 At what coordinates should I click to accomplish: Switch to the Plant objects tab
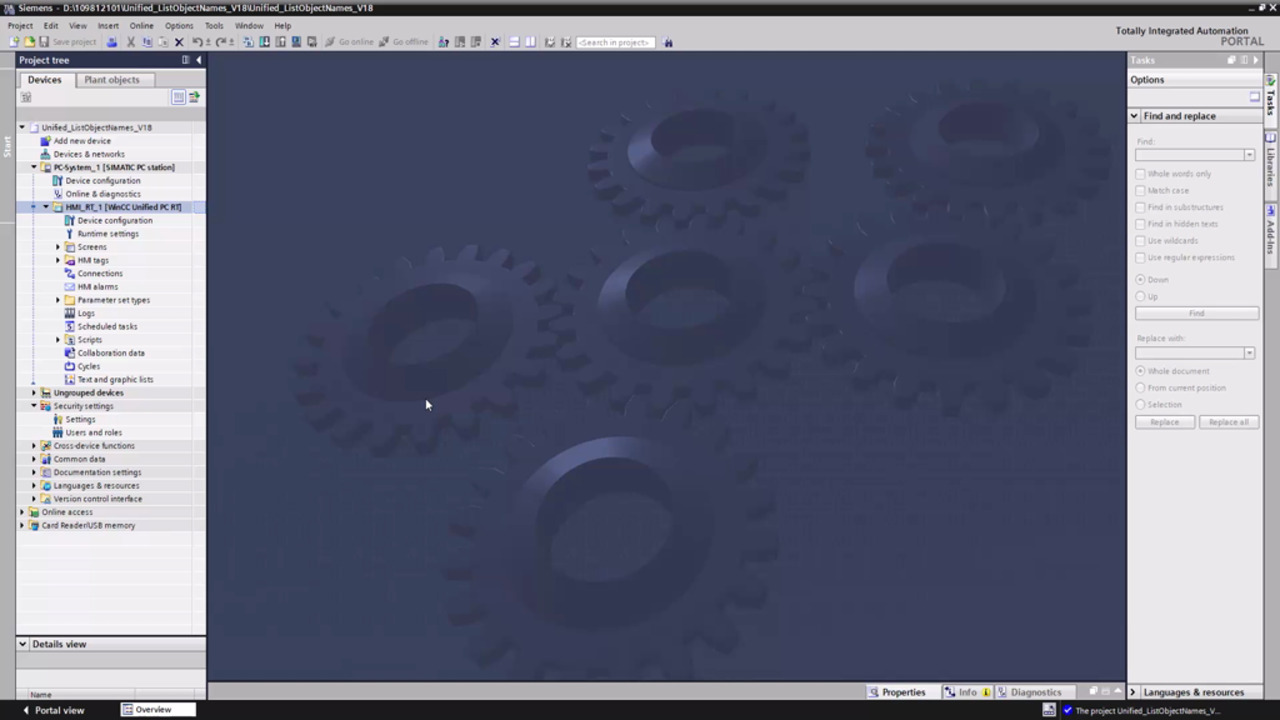pyautogui.click(x=112, y=80)
